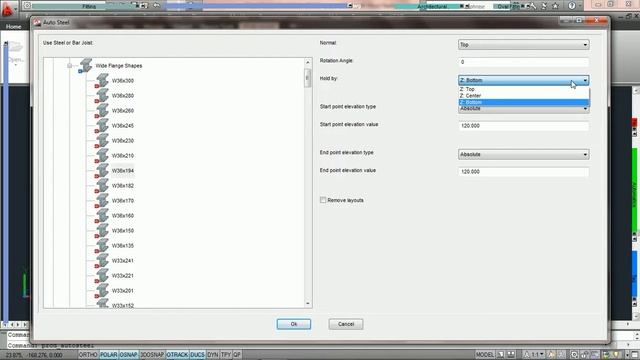Toggle QP quick properties in status bar
Image resolution: width=640 pixels, height=360 pixels.
(x=237, y=355)
